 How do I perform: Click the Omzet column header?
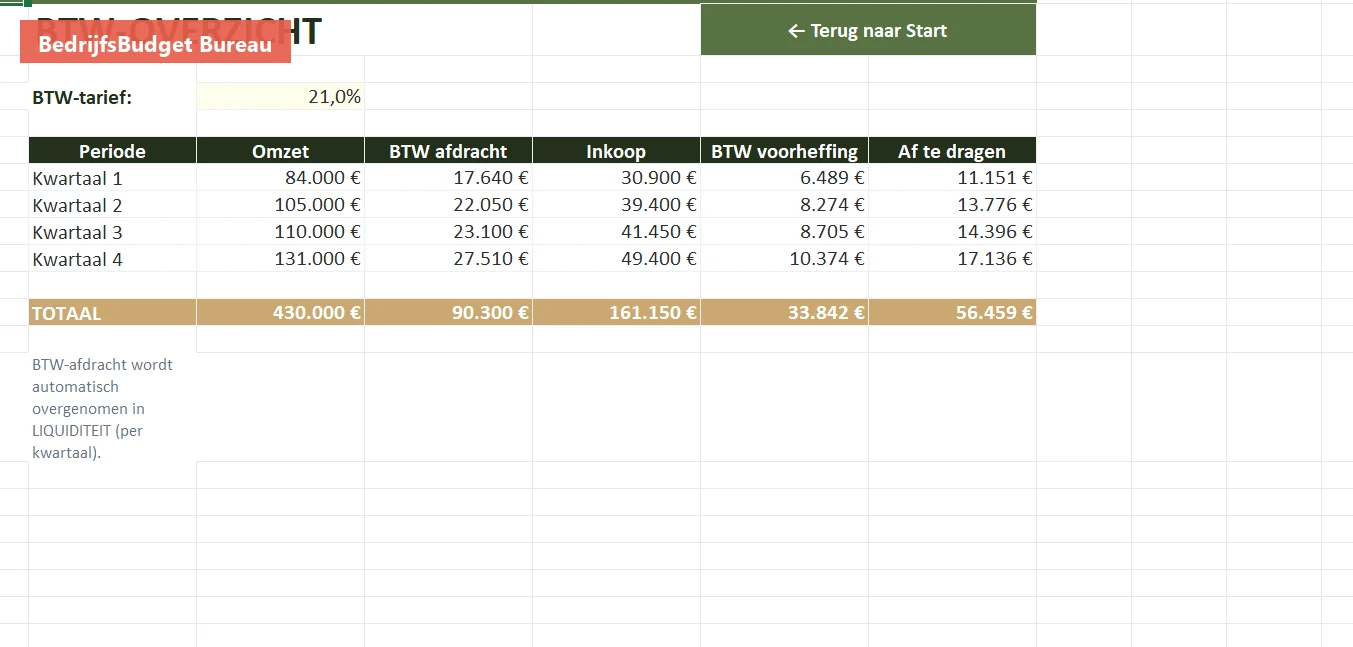coord(281,151)
